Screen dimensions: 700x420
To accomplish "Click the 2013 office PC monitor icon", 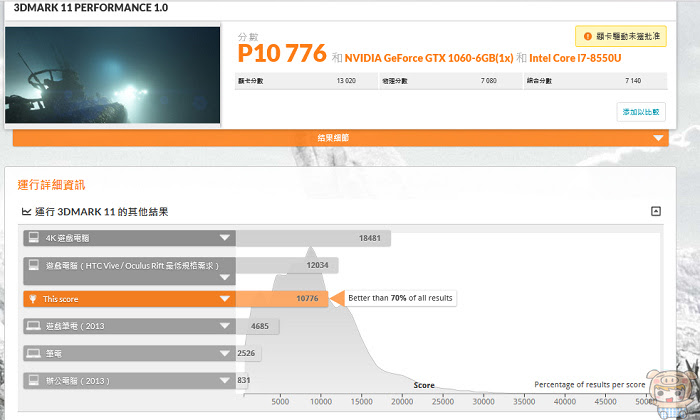I will 33,380.
